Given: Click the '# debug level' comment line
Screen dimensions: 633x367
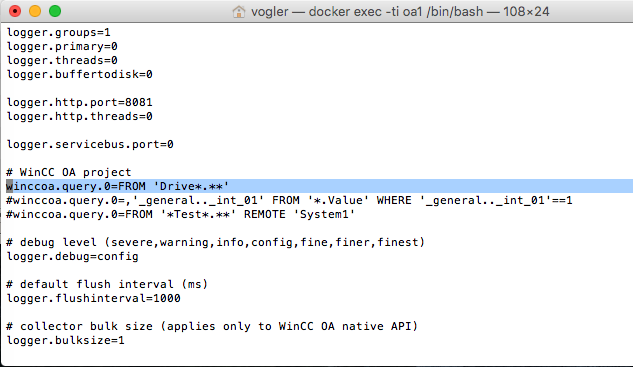Looking at the screenshot, I should click(216, 242).
